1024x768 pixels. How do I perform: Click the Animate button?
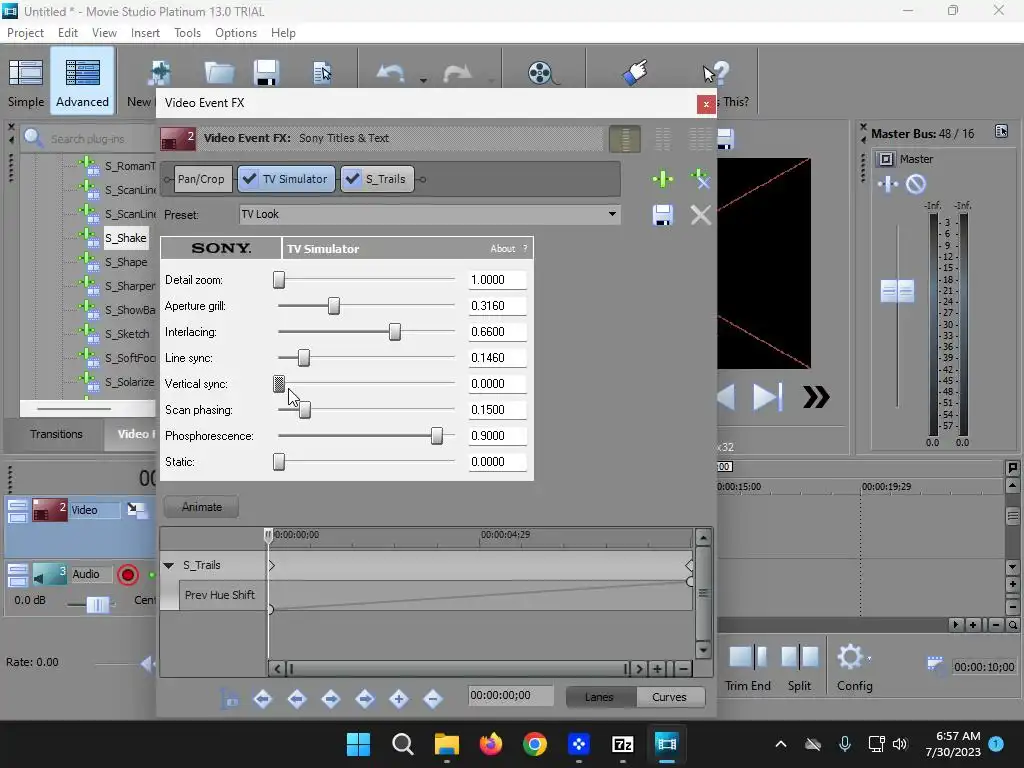click(x=201, y=507)
